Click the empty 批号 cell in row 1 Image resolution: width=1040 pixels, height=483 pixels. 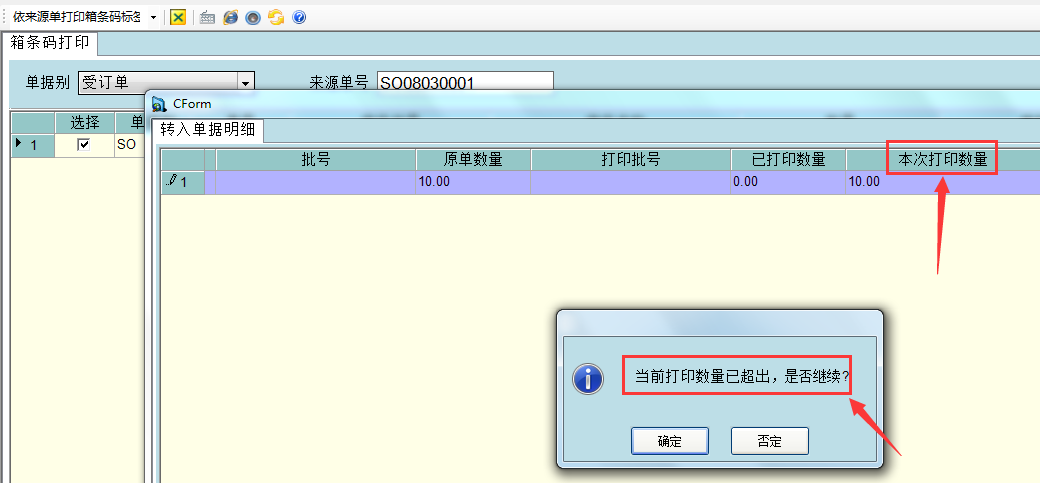[316, 182]
